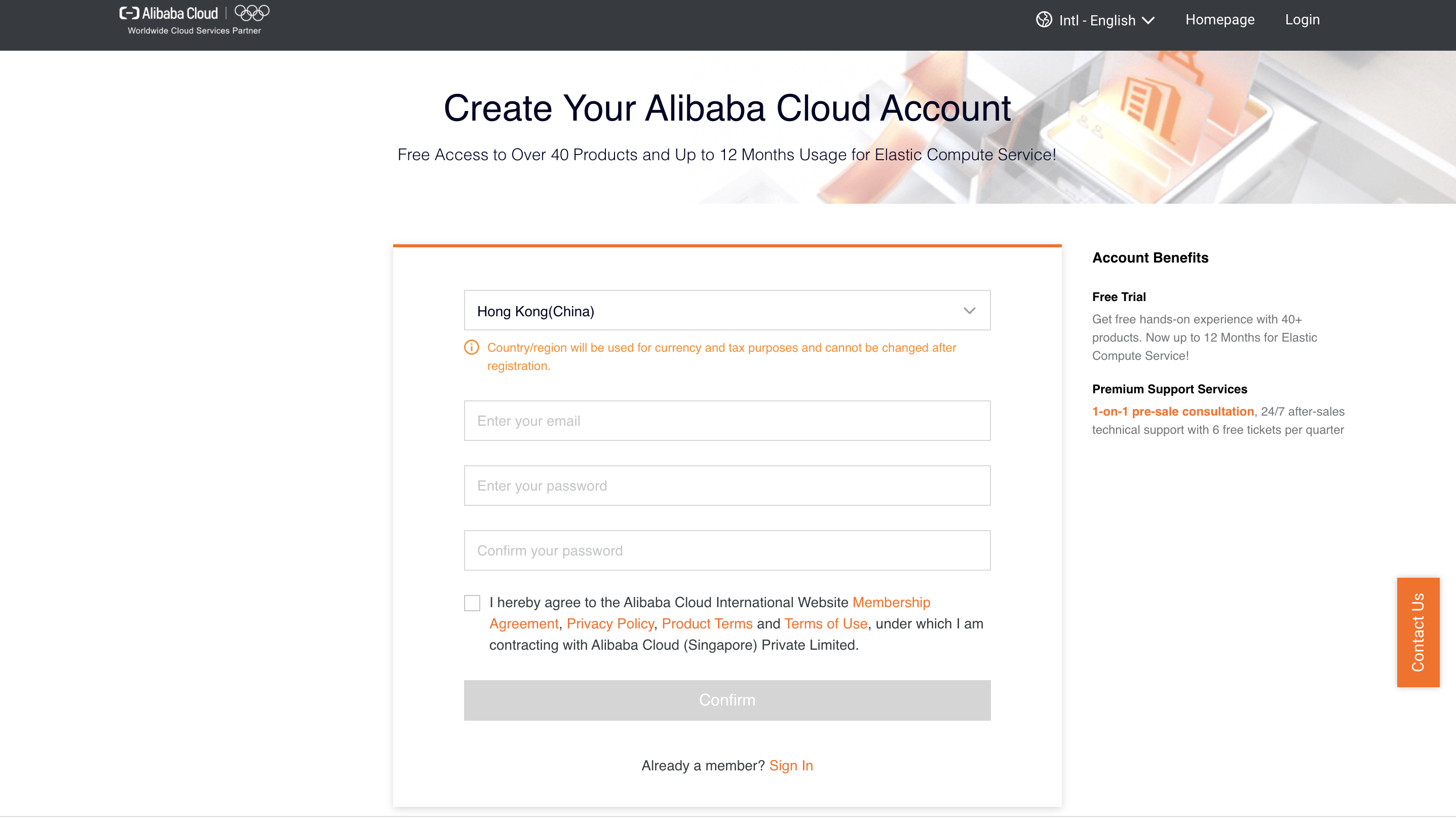This screenshot has width=1456, height=818.
Task: Go to Homepage in top navigation
Action: [x=1219, y=20]
